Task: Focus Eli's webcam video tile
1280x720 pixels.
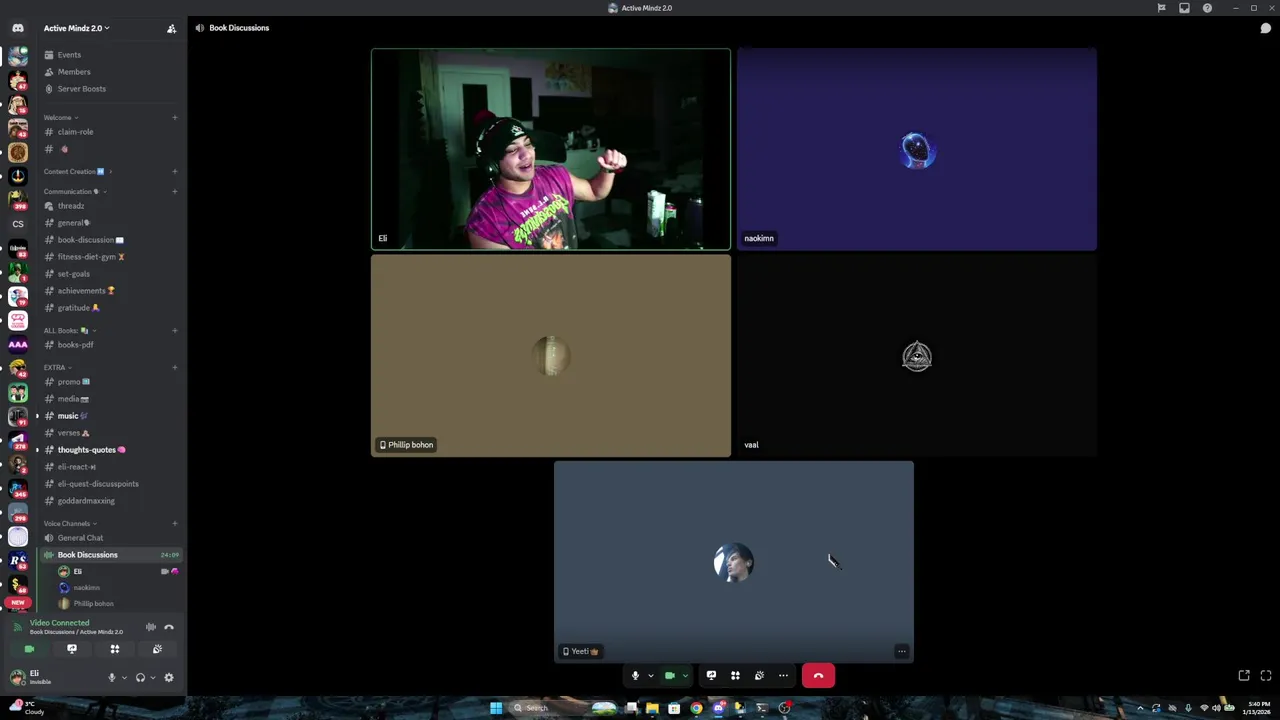Action: pos(551,149)
